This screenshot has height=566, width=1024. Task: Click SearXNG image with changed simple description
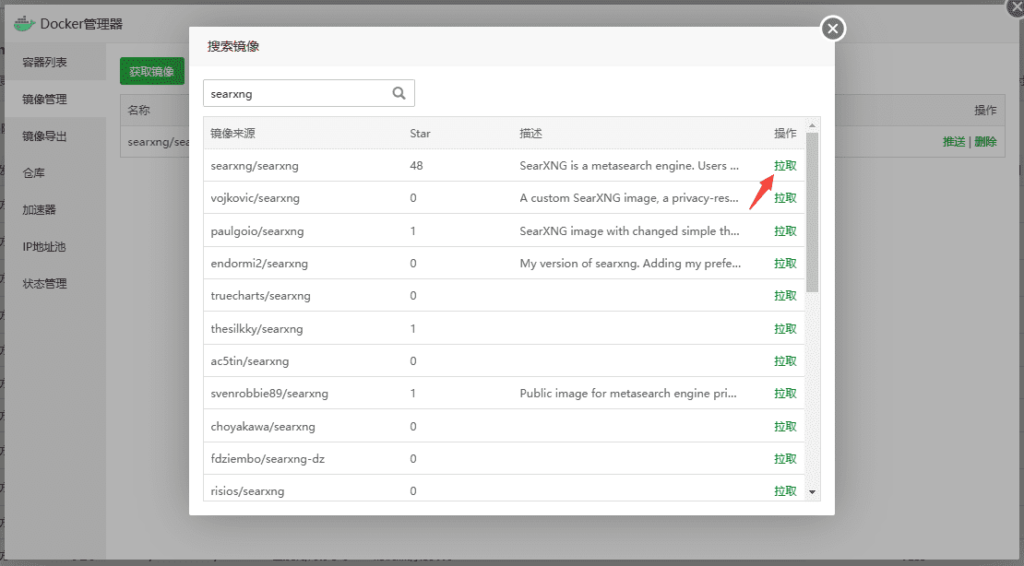click(x=629, y=231)
